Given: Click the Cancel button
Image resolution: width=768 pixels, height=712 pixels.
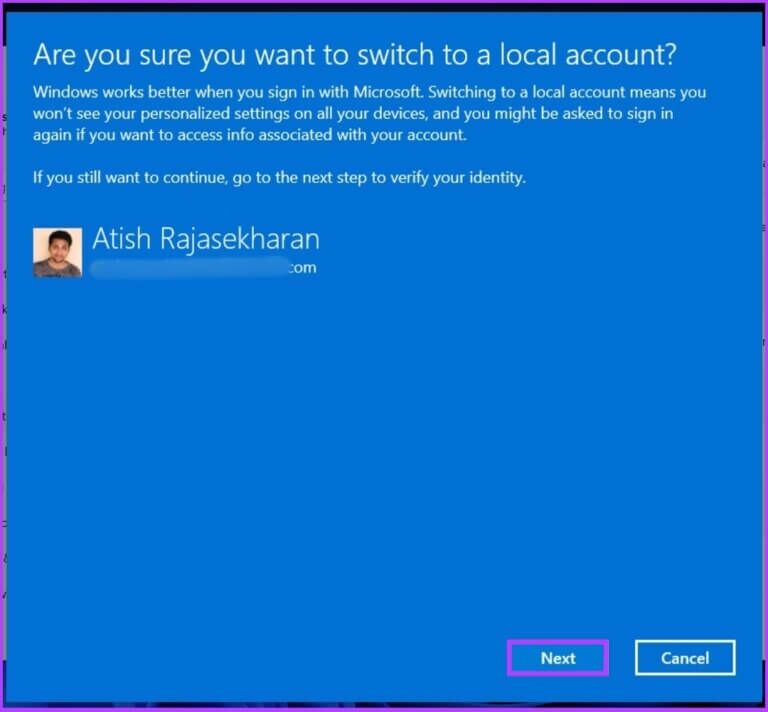Looking at the screenshot, I should (685, 658).
